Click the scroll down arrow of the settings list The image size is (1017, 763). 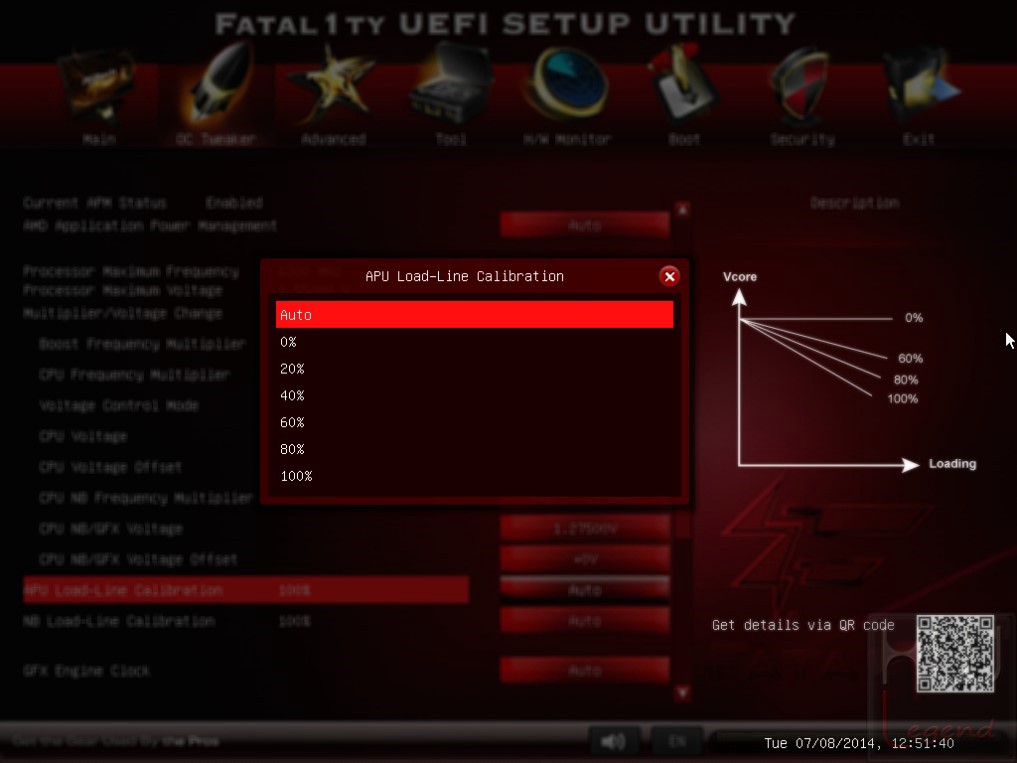pos(682,693)
